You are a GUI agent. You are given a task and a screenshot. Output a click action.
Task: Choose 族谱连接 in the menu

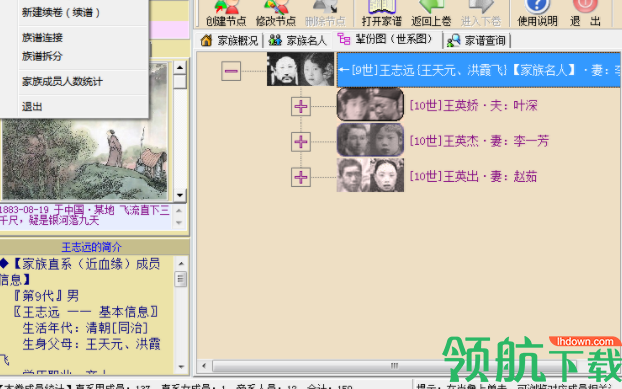pos(42,38)
